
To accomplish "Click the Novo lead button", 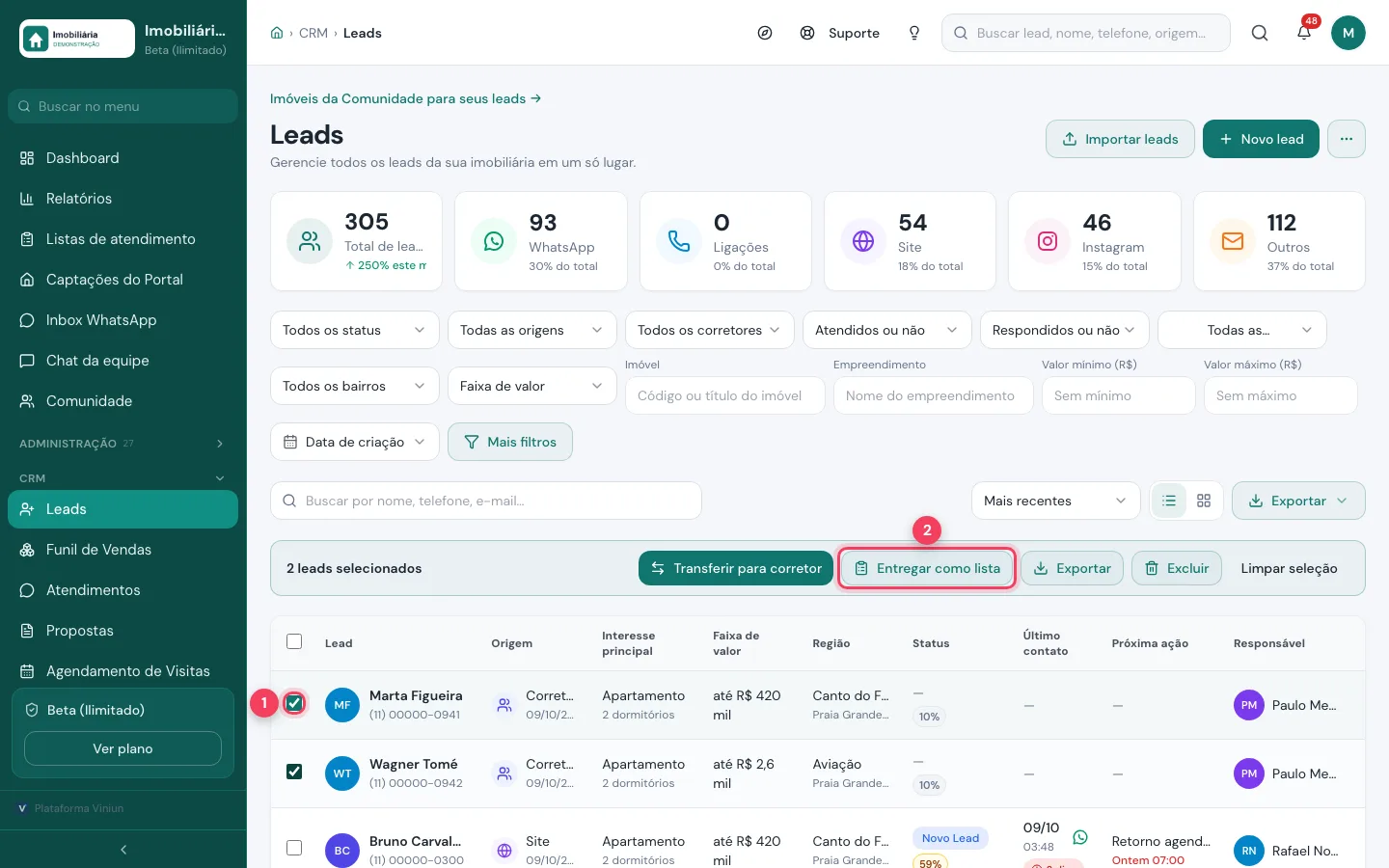I will click(1261, 139).
